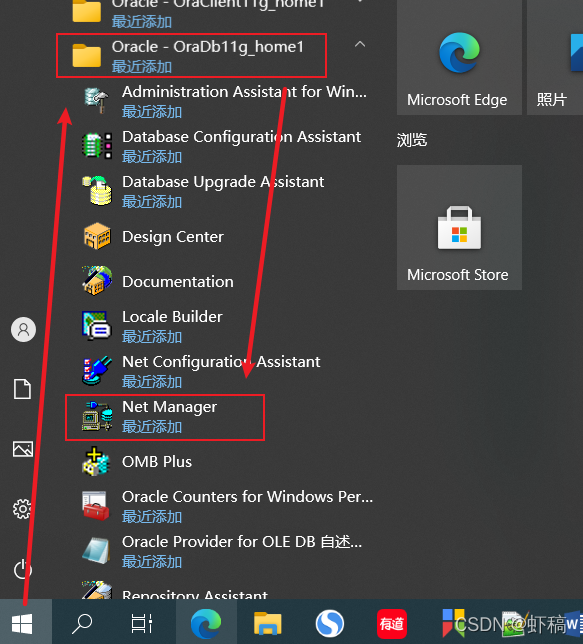The image size is (583, 644).
Task: Click the Oracle - OraDb11g_home1 folder entry
Action: [x=191, y=56]
